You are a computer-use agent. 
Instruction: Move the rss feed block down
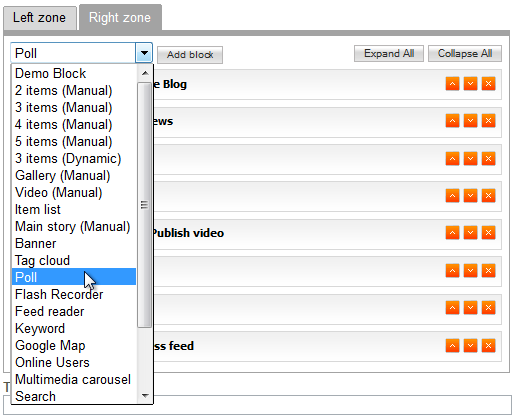pyautogui.click(x=470, y=346)
